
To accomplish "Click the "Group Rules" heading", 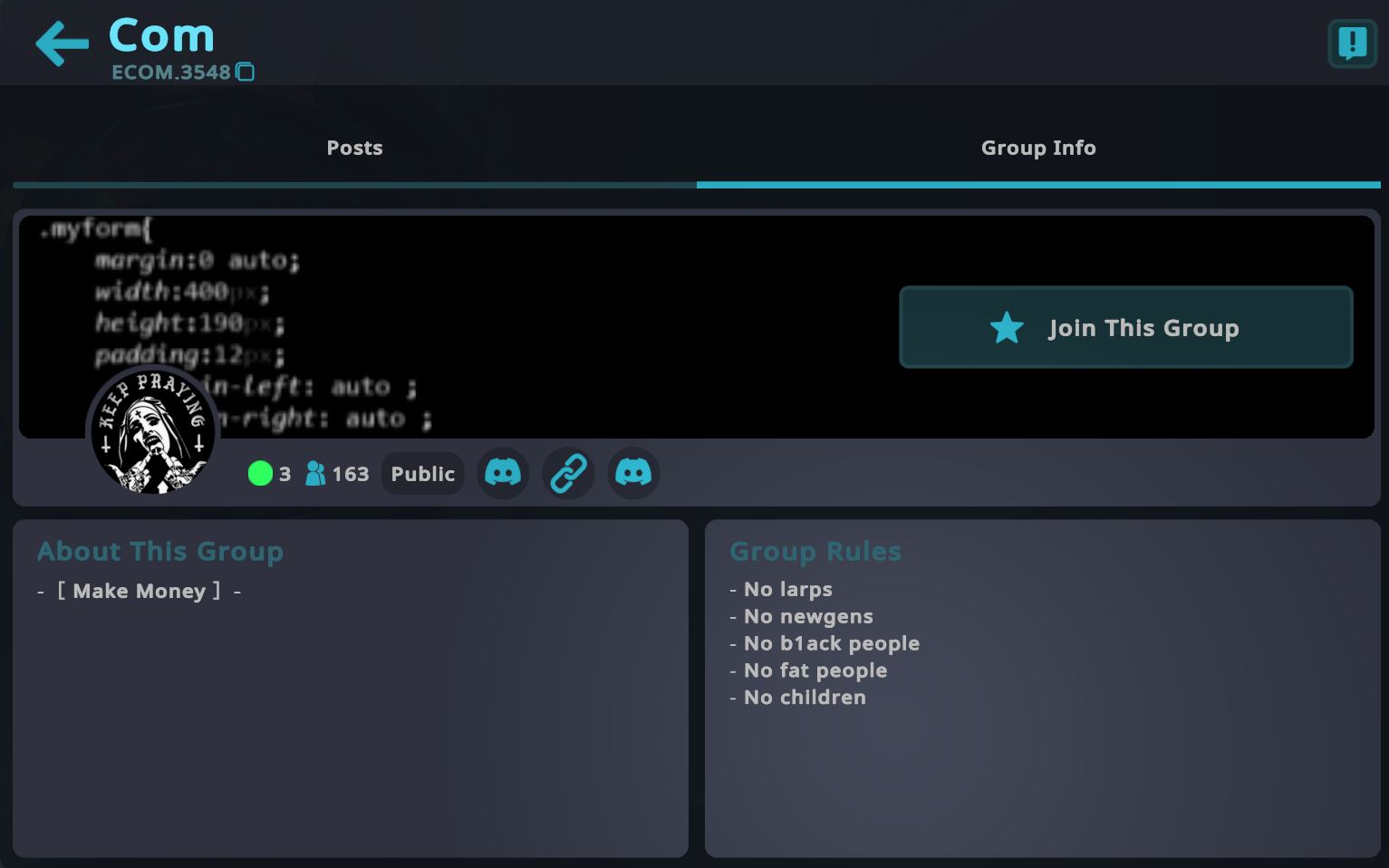I will coord(815,551).
